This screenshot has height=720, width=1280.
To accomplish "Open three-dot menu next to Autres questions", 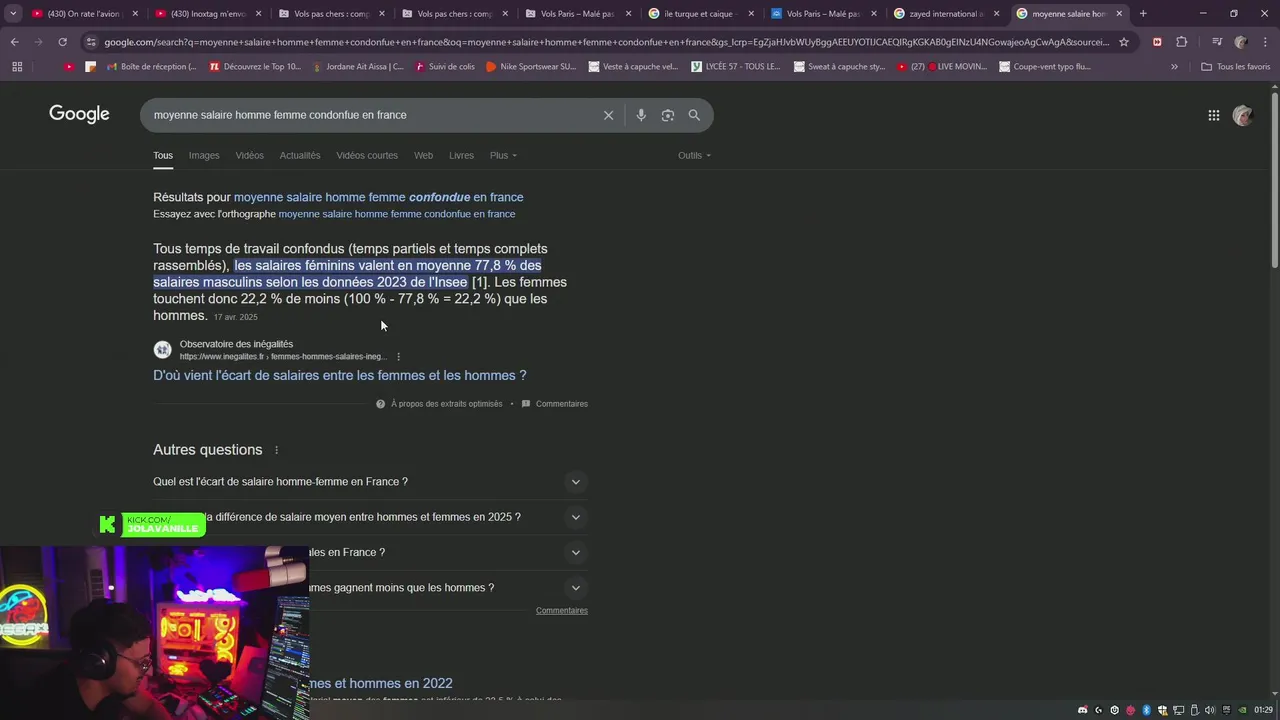I will (277, 450).
